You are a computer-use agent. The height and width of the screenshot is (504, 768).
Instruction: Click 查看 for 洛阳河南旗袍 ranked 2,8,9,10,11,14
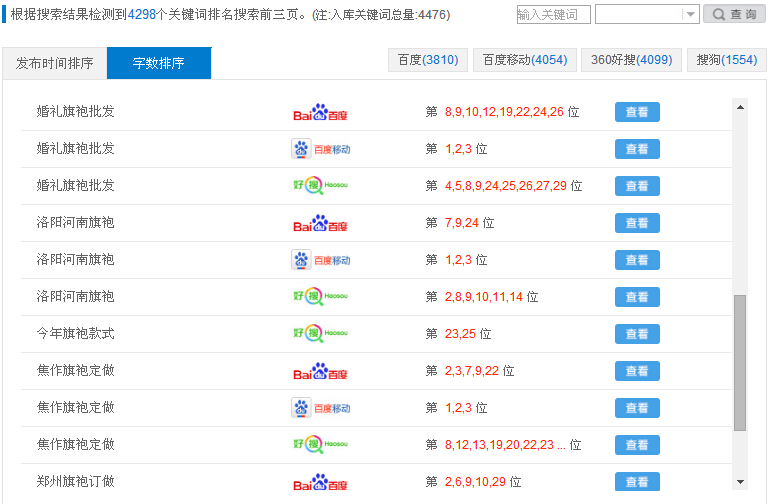[637, 297]
